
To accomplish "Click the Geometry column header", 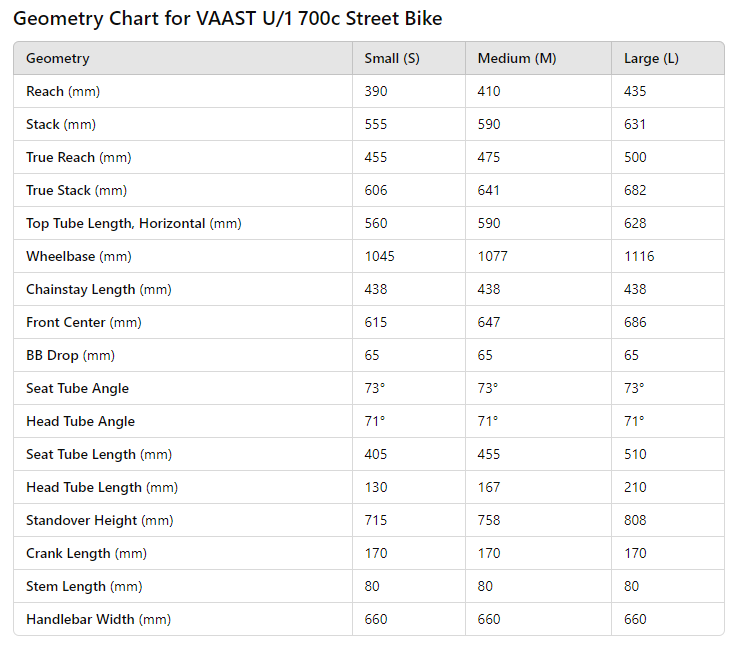I will point(58,58).
